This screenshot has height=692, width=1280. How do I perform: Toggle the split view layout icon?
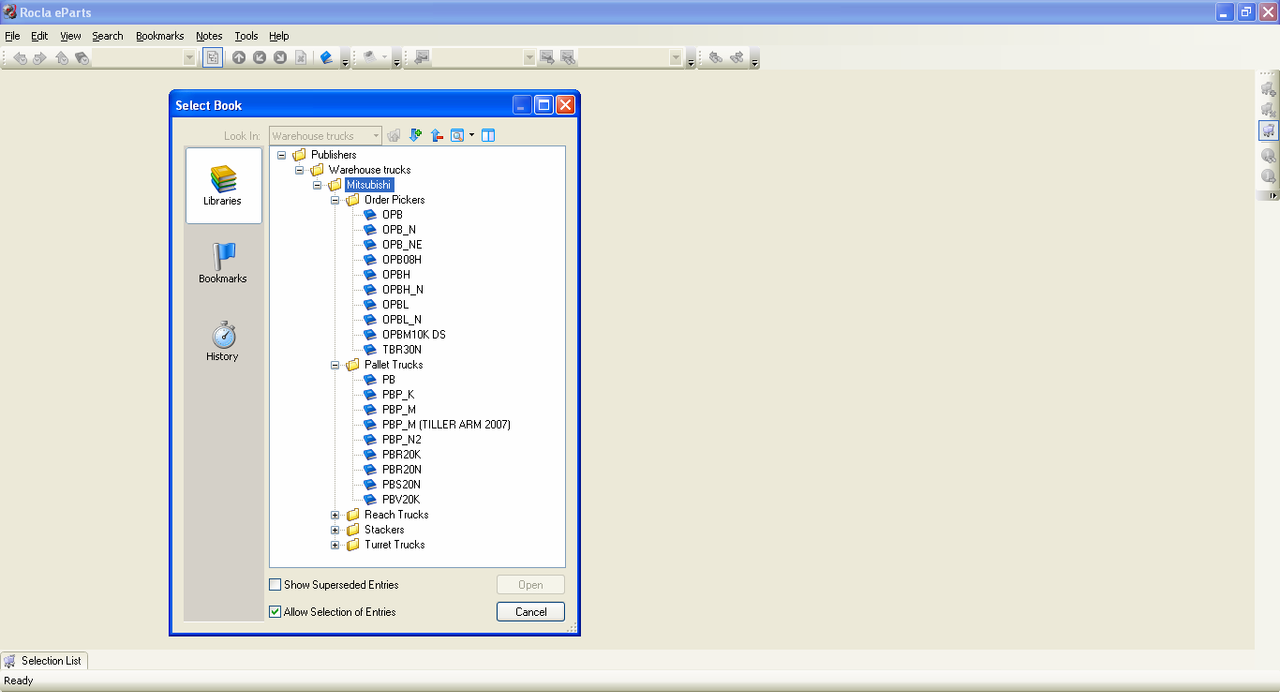[488, 135]
